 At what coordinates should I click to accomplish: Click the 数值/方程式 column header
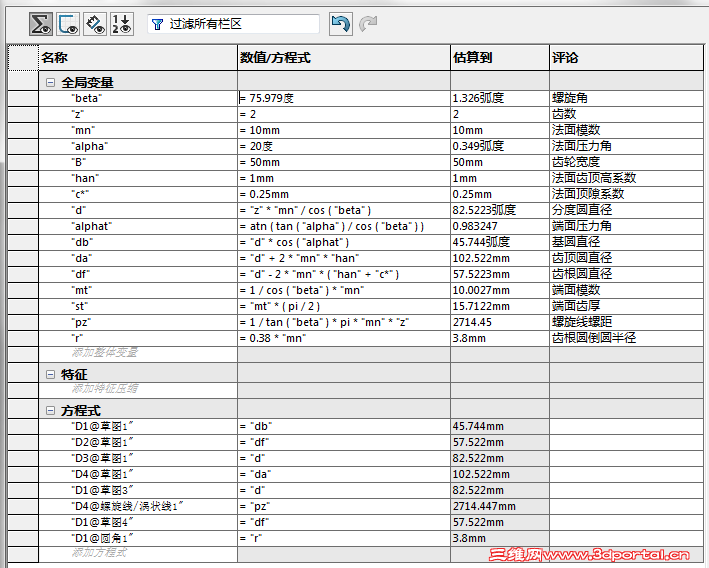tap(344, 57)
